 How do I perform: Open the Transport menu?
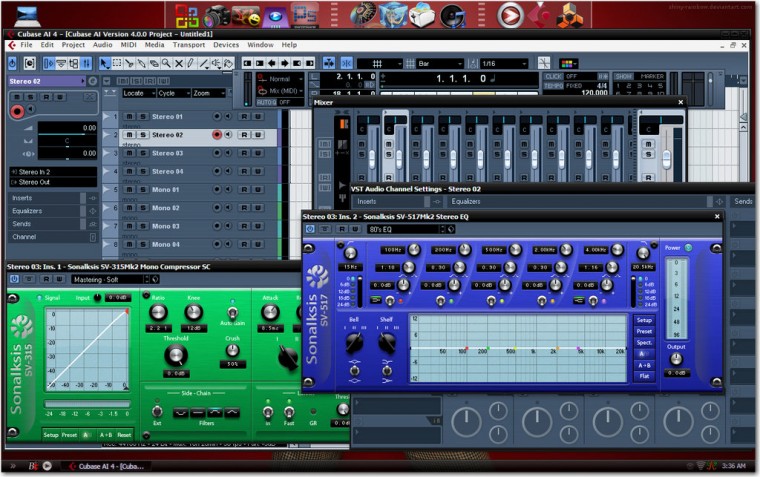(x=189, y=45)
